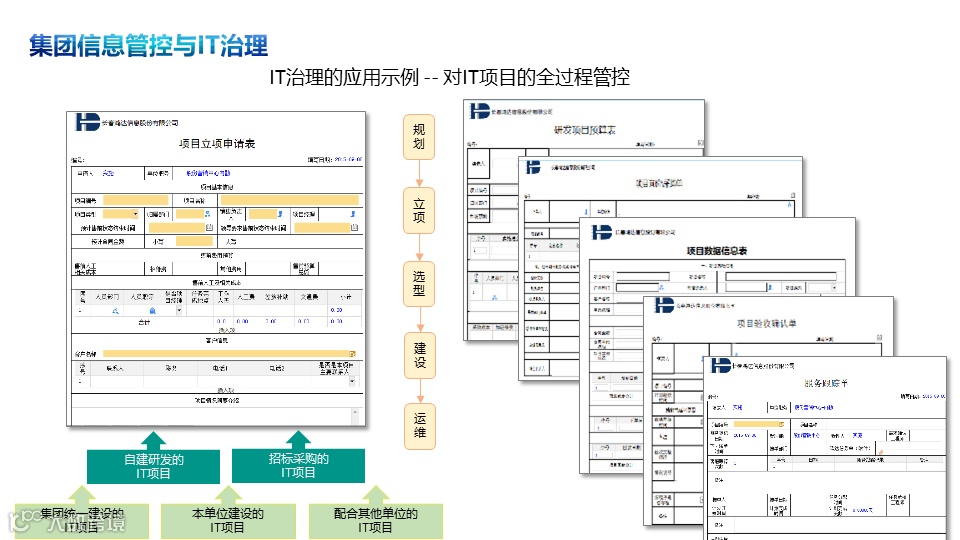Viewport: 960px width, 540px height.
Task: Click the 立项 step box
Action: click(419, 211)
